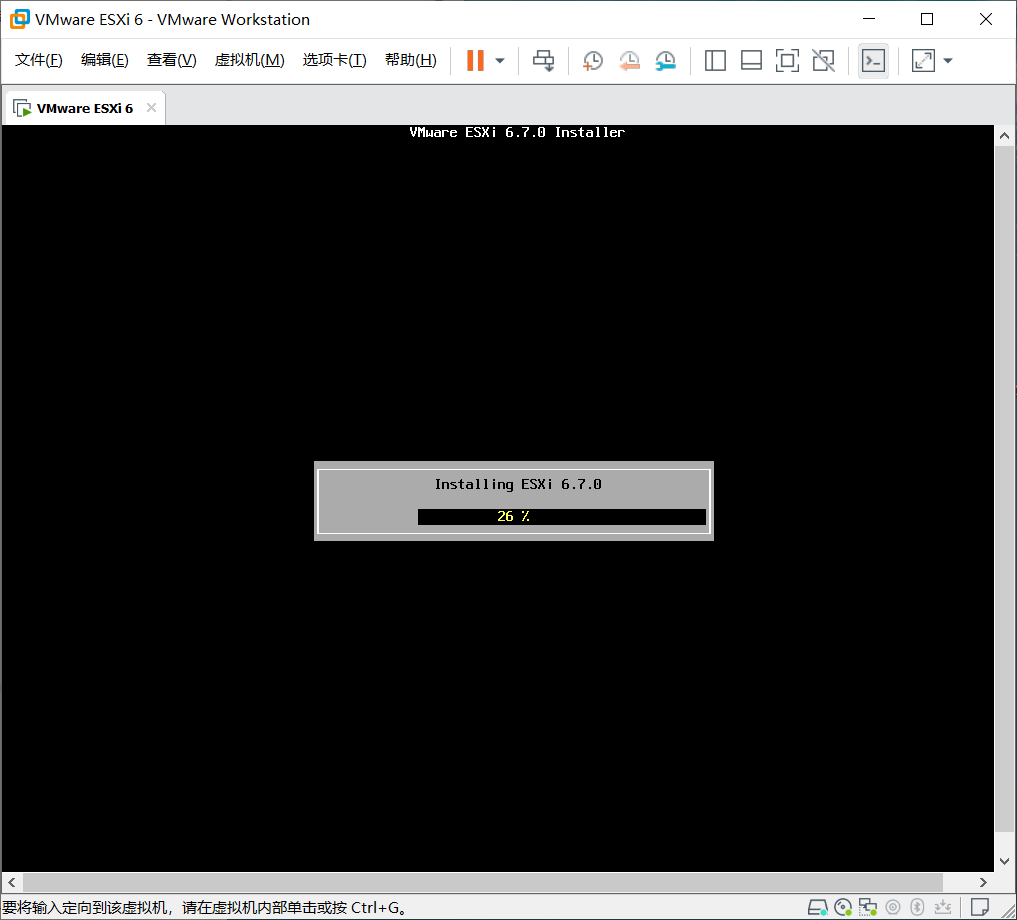The width and height of the screenshot is (1017, 920).
Task: Toggle the library sidebar panel
Action: click(x=715, y=60)
